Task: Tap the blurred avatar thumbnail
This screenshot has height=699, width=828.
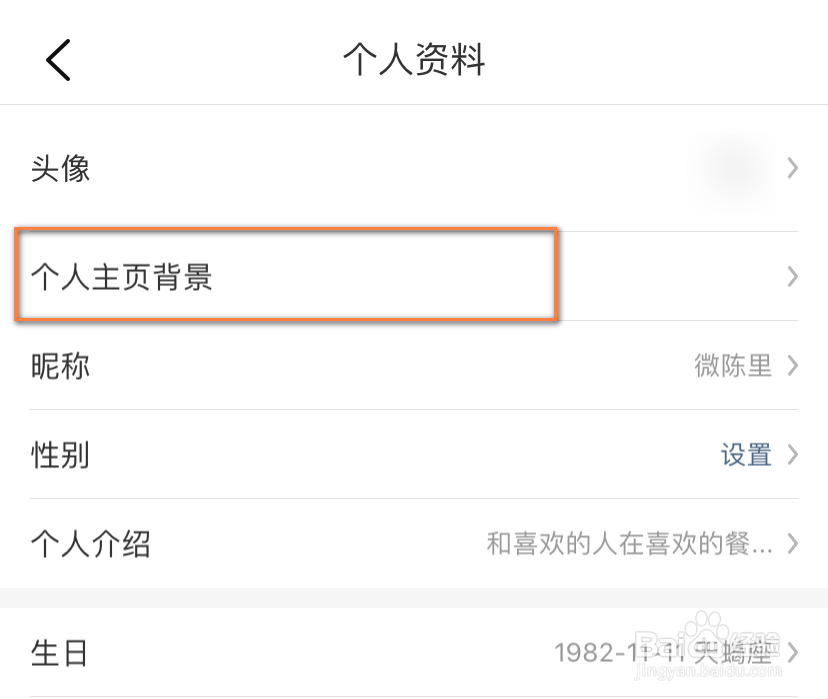Action: click(735, 167)
